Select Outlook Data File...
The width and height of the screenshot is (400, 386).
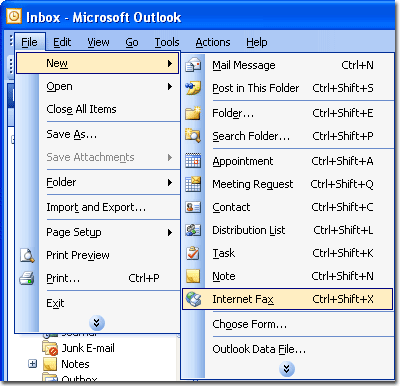coord(288,349)
